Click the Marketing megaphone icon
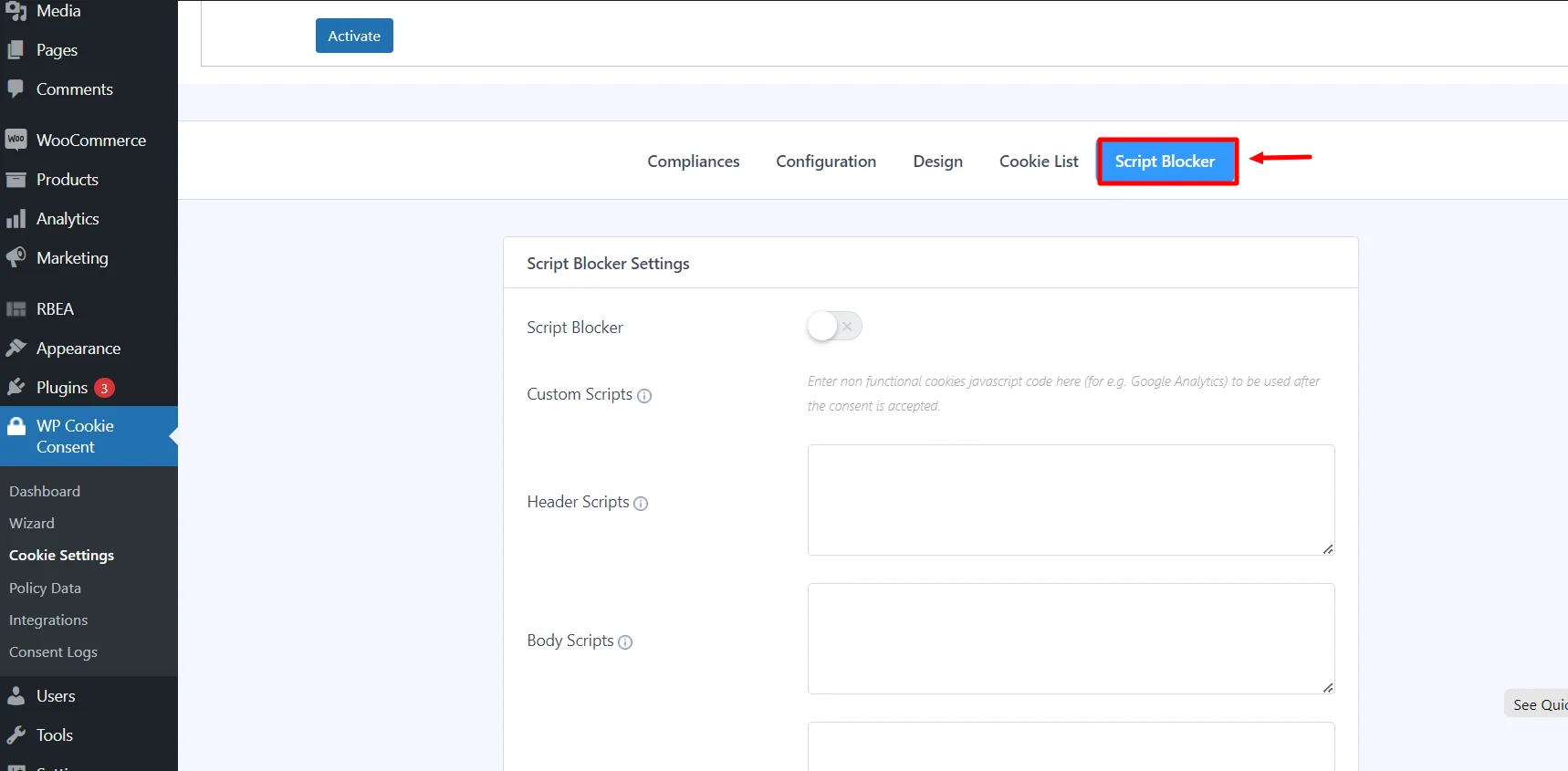The height and width of the screenshot is (771, 1568). pos(16,258)
